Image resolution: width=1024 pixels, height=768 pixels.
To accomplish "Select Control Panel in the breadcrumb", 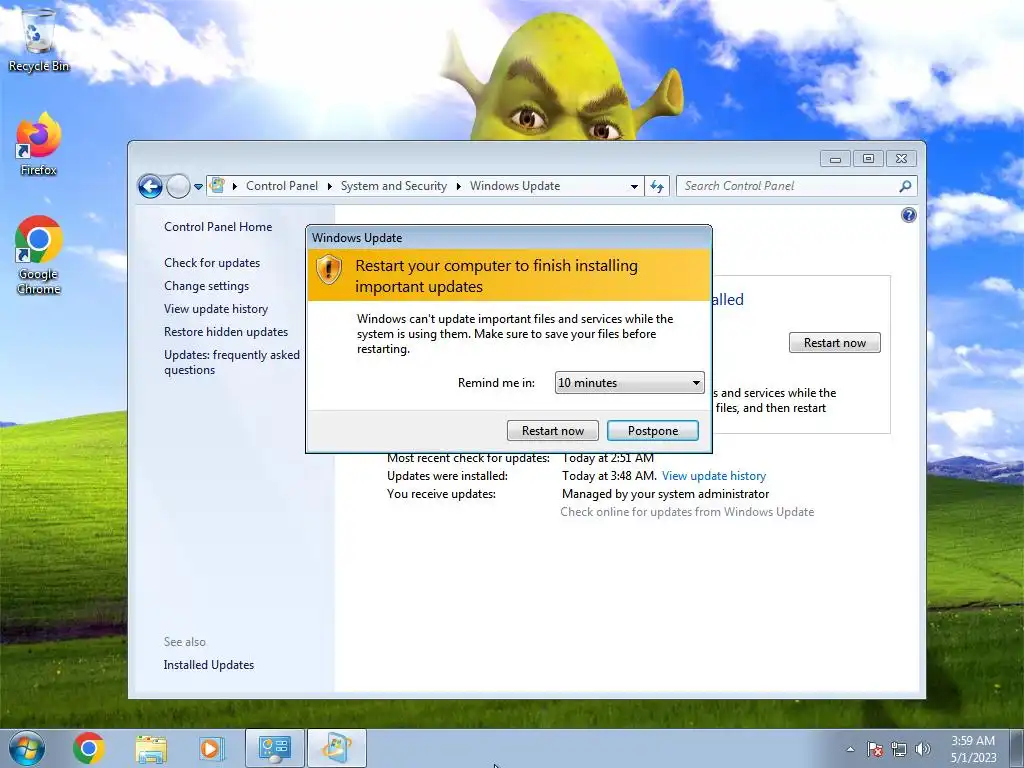I will [281, 186].
